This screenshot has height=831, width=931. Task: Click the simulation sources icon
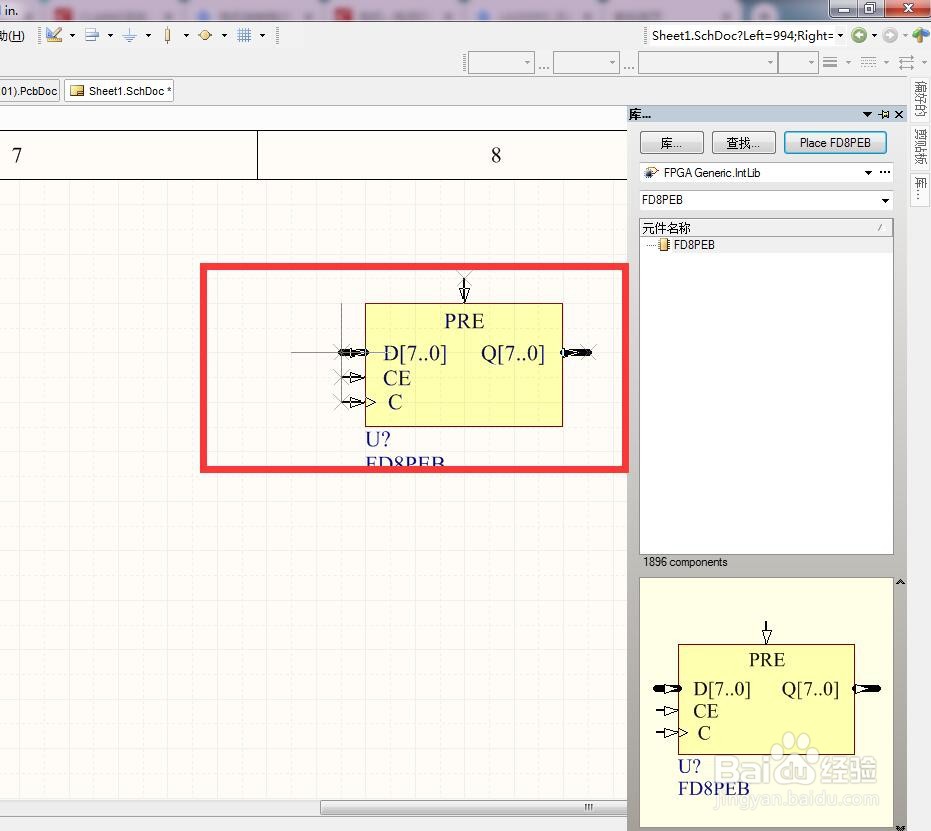point(205,36)
